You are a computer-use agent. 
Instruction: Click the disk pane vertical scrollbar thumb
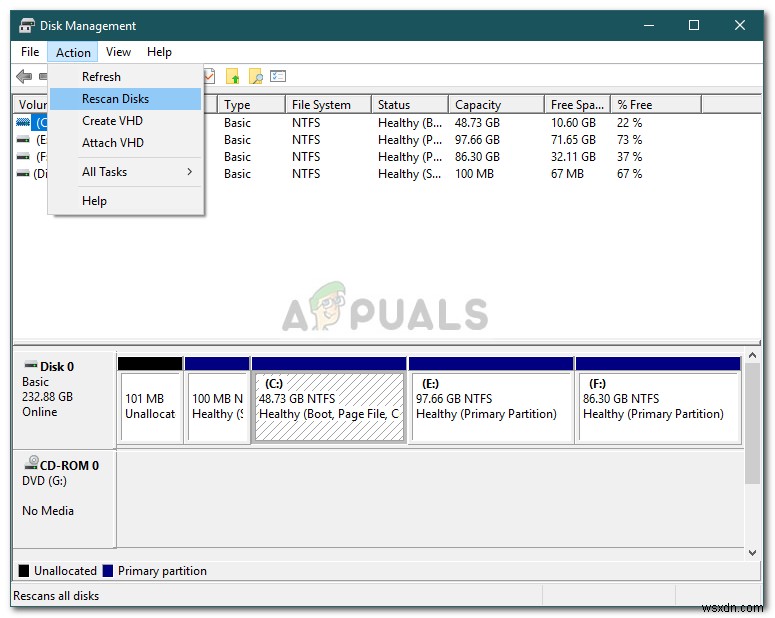(x=752, y=424)
